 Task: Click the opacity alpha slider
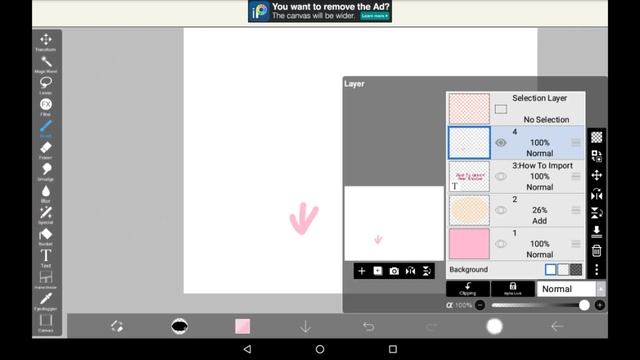(540, 305)
